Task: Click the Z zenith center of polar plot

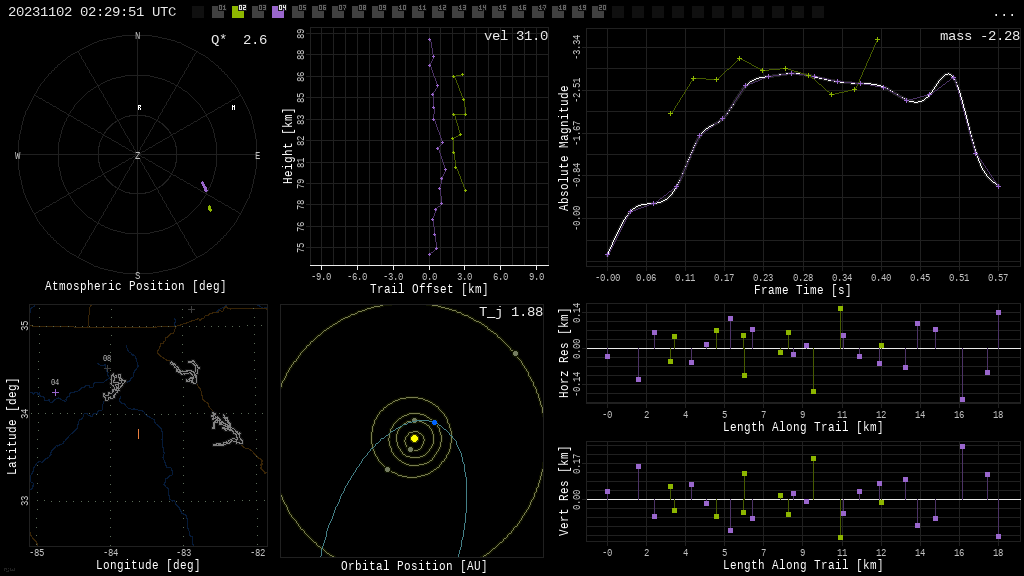Action: 137,155
